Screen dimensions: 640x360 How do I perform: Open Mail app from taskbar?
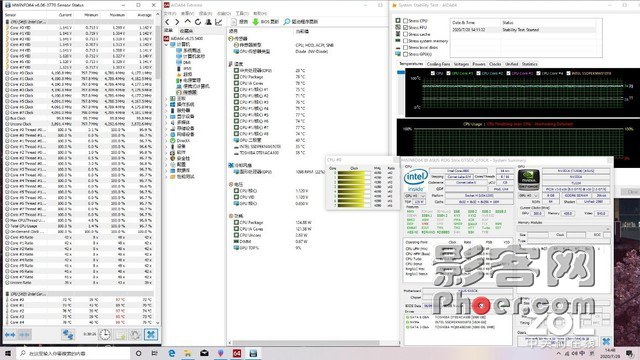[204, 353]
